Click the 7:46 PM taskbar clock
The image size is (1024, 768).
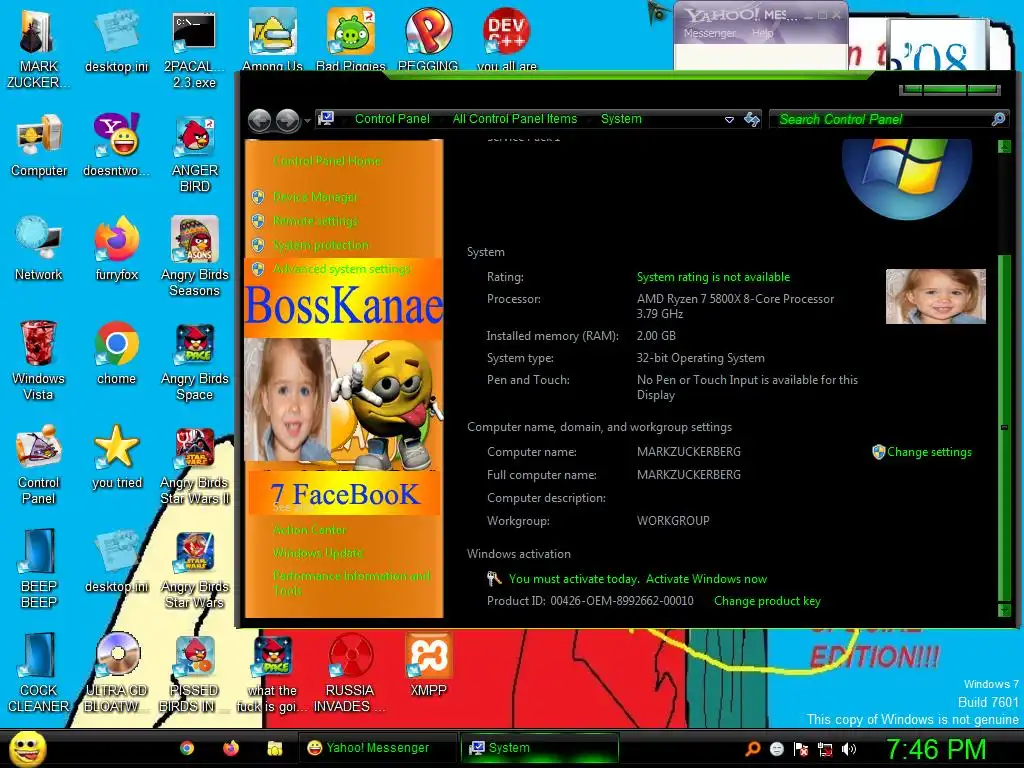[x=935, y=749]
